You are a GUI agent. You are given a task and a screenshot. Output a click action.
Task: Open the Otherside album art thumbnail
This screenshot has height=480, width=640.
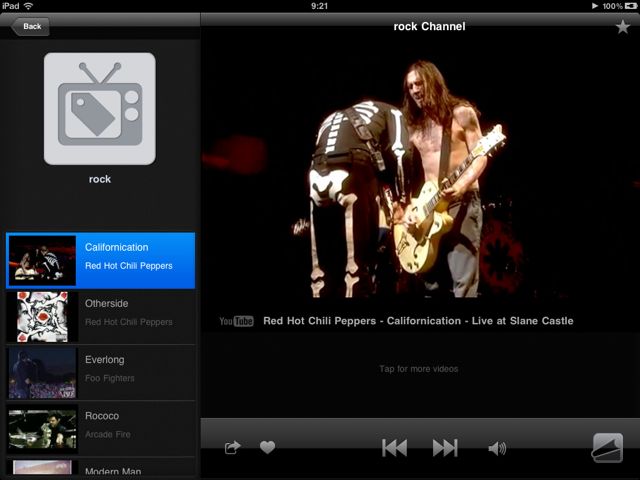point(42,317)
